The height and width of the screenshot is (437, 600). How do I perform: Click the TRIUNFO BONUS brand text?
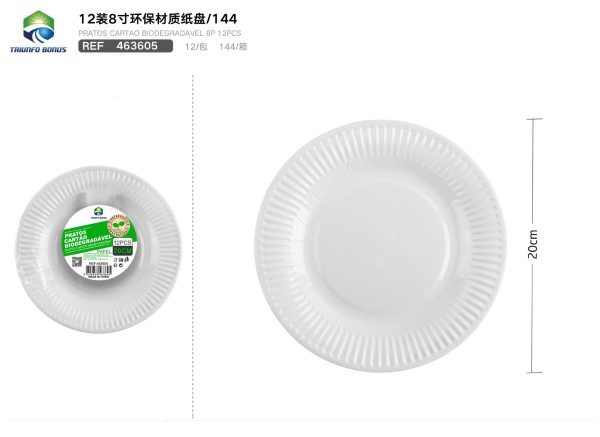point(38,49)
